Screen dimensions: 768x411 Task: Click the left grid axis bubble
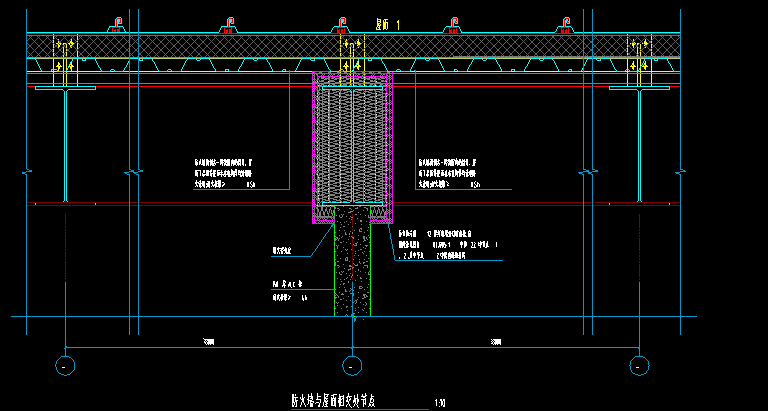point(65,365)
